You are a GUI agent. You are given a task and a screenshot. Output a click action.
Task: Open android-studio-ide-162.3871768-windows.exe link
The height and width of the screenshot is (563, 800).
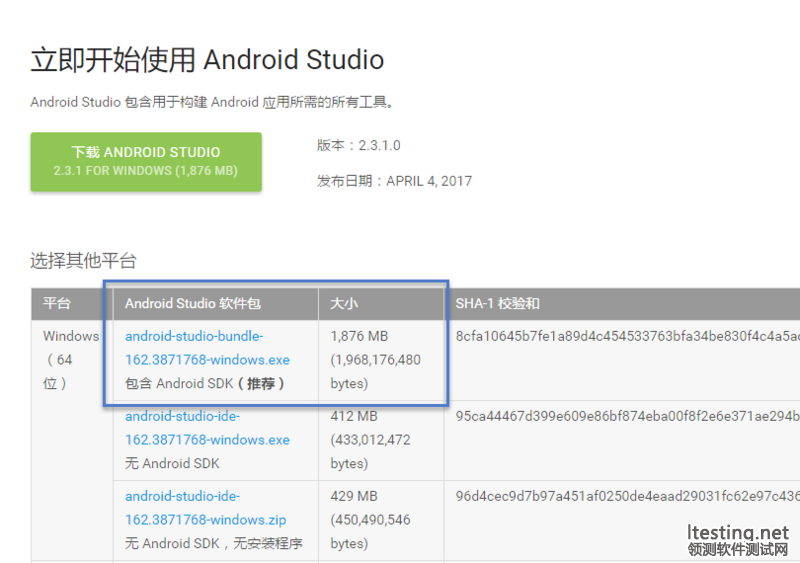(x=207, y=428)
